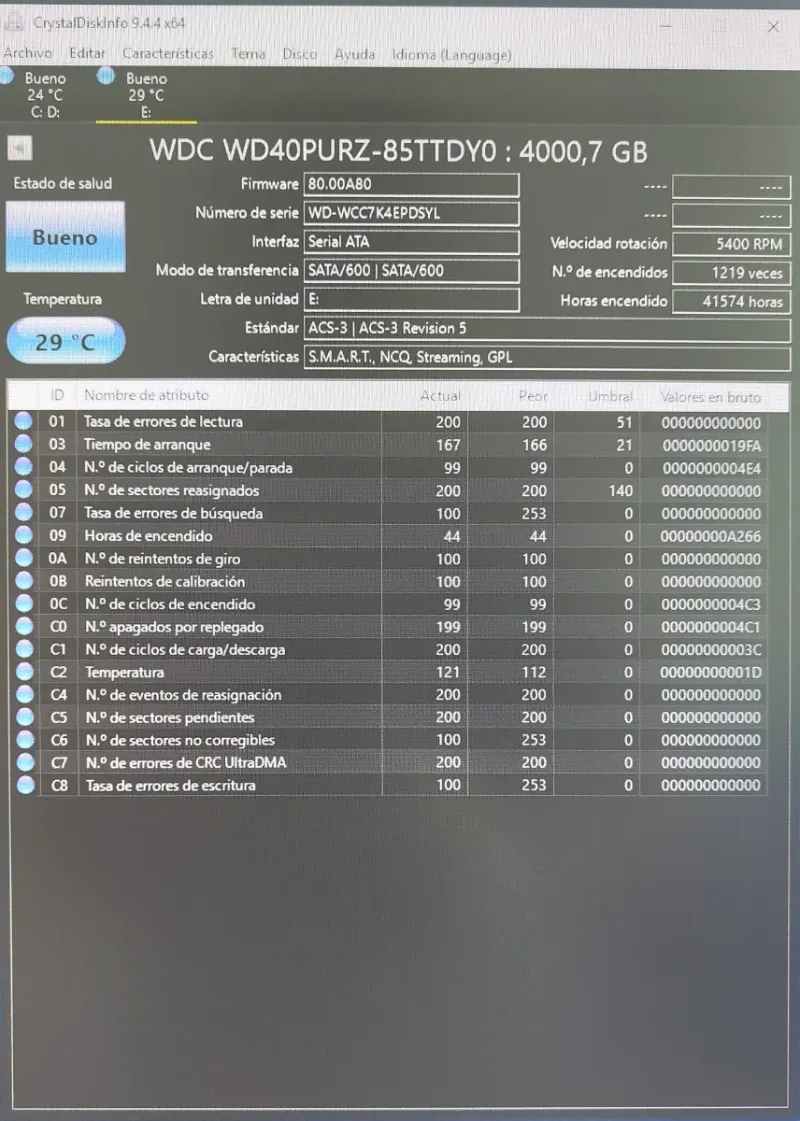Select 'N.º de sectores reasignados' text
Image resolution: width=800 pixels, height=1121 pixels.
pos(172,490)
